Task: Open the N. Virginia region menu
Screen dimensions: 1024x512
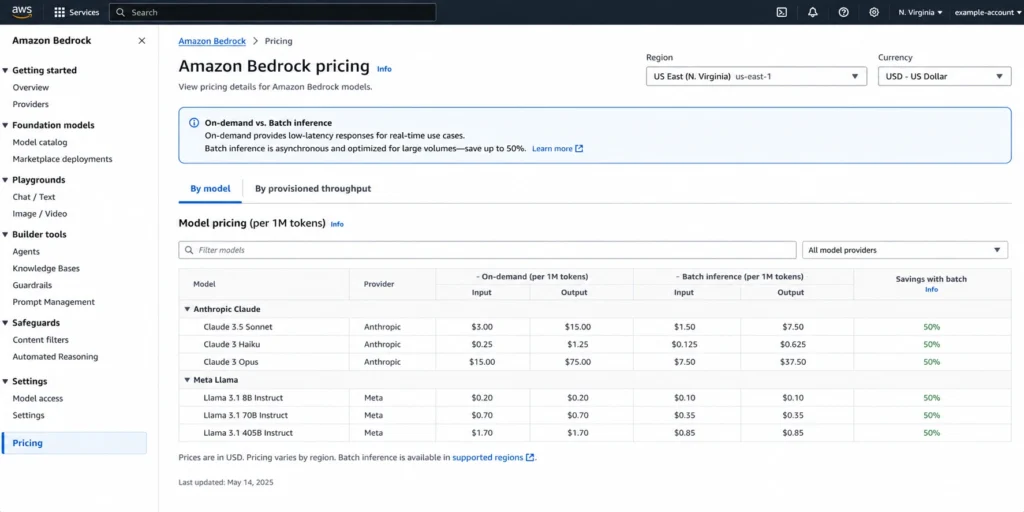Action: pos(921,12)
